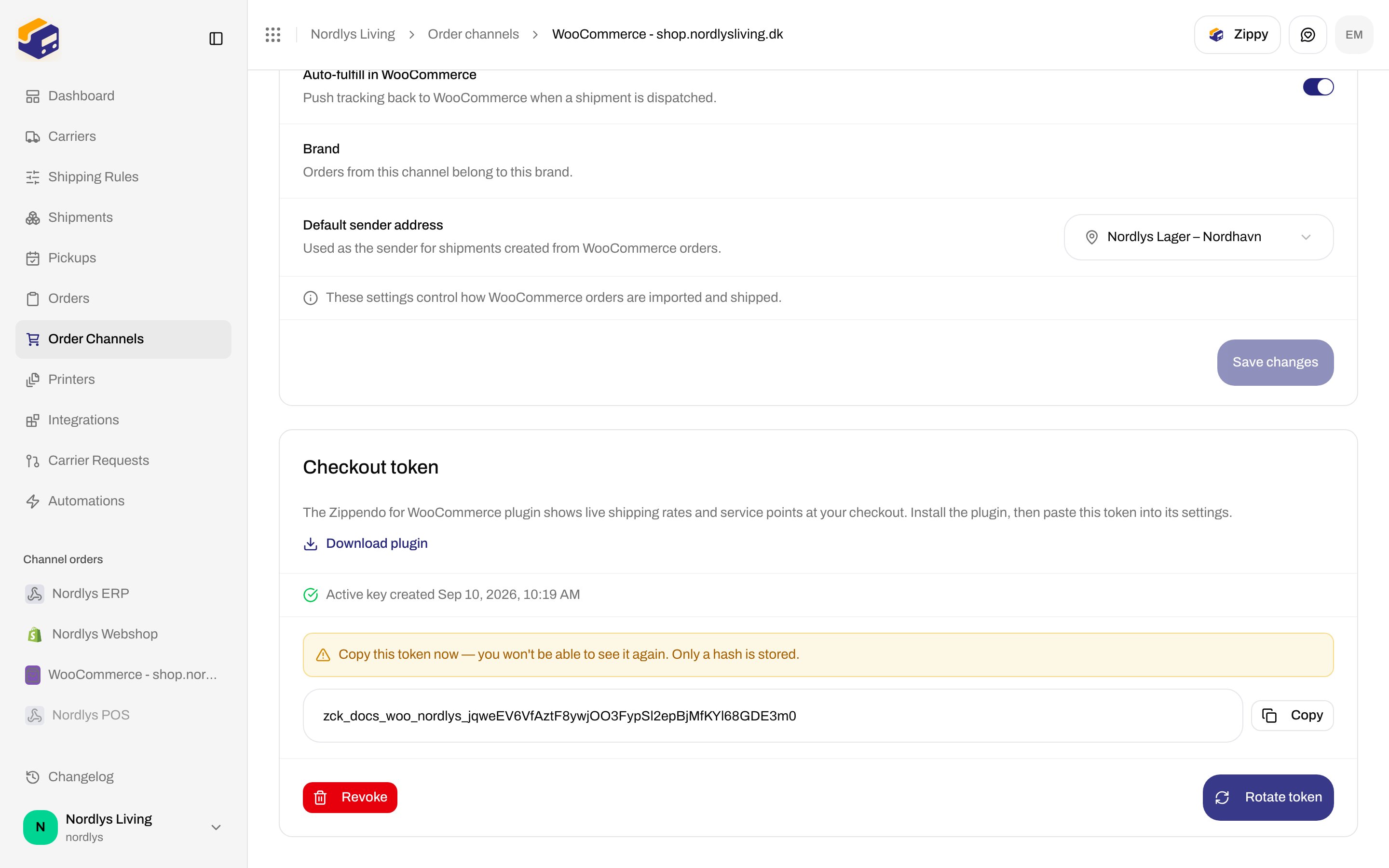Click the Nordlys ERP webhook icon
This screenshot has height=868, width=1389.
tap(34, 594)
